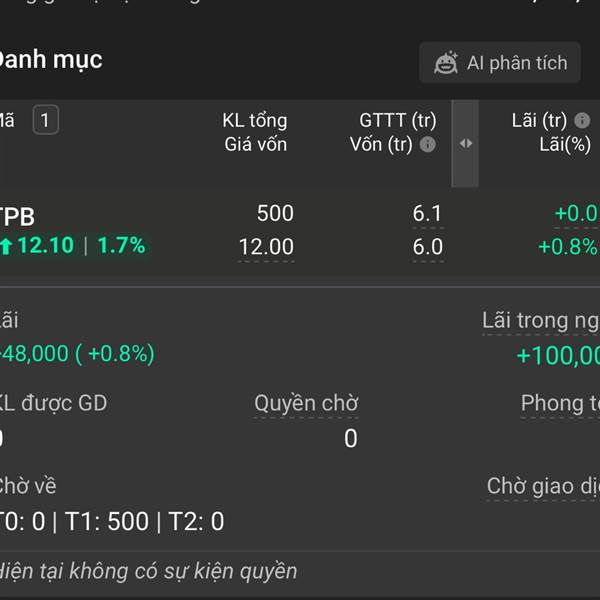Sort by GTTT (tr) column header
600x600 pixels.
[x=397, y=121]
